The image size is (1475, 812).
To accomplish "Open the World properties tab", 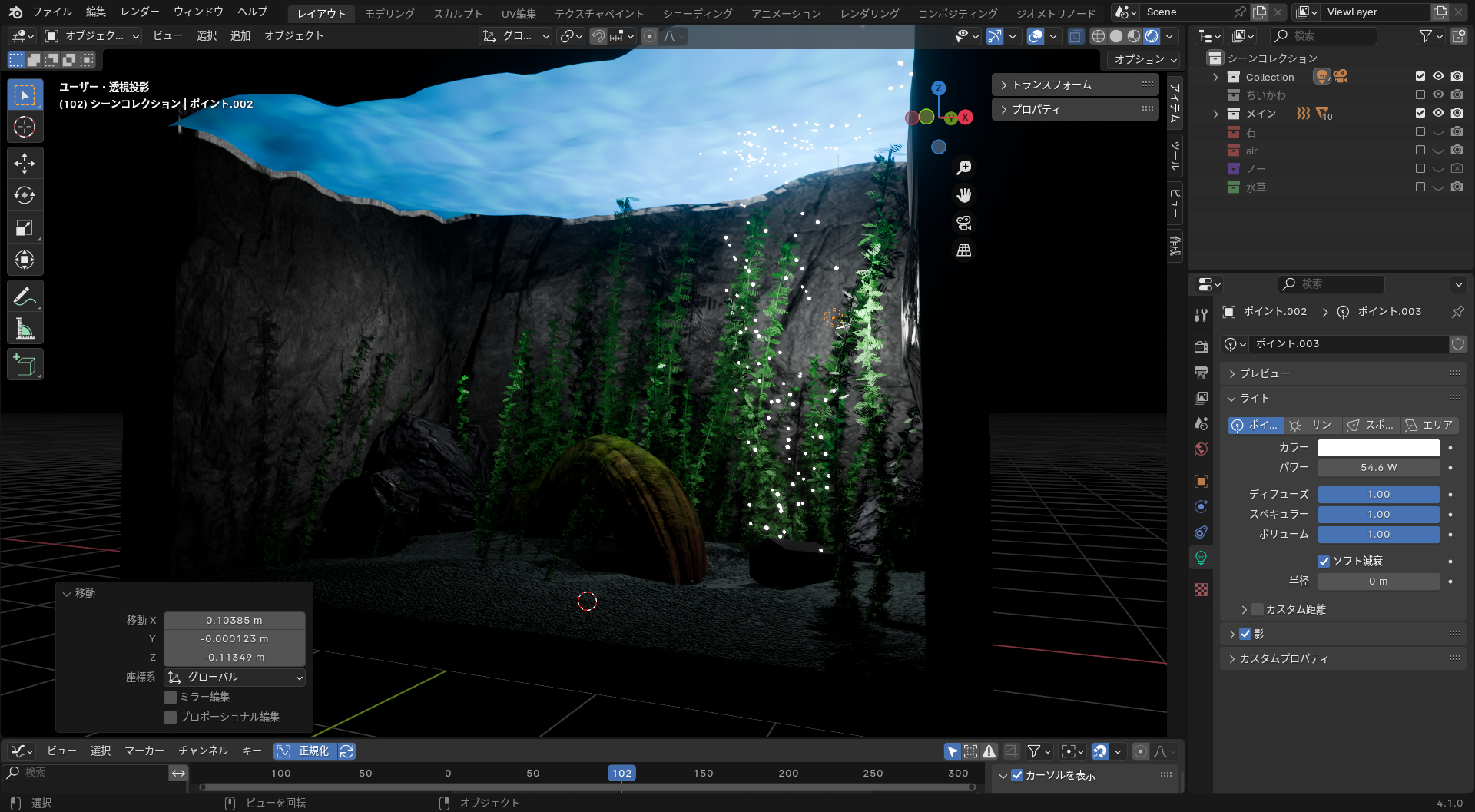I will (x=1202, y=449).
